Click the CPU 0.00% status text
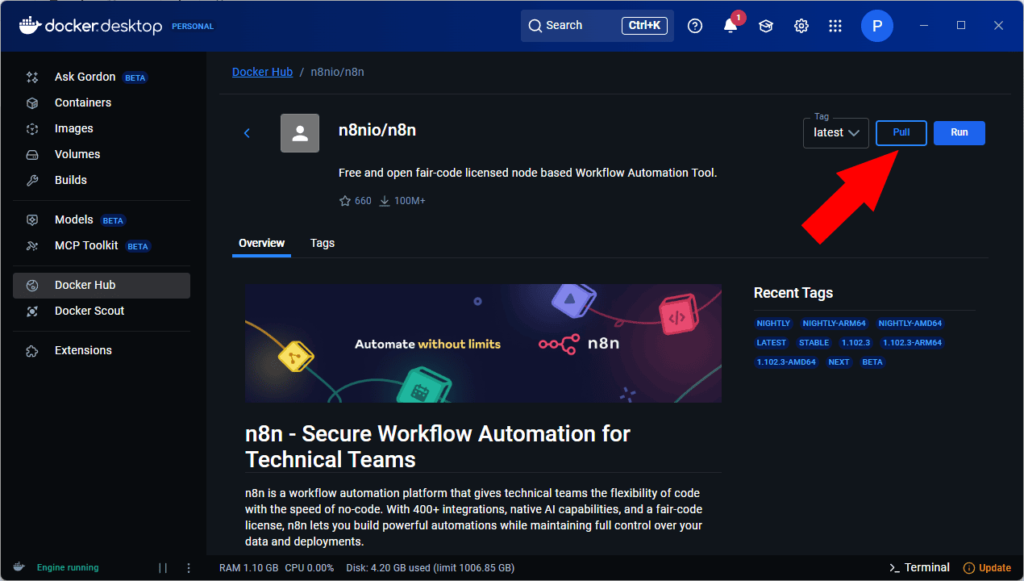 310,568
